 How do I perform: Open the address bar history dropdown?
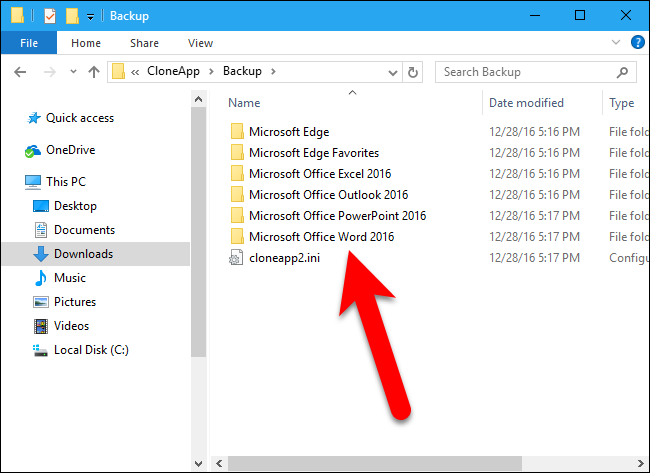click(393, 73)
